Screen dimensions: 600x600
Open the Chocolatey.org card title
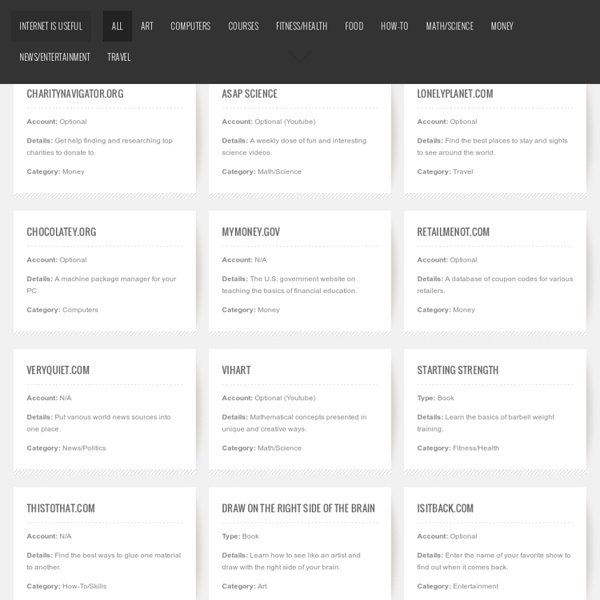click(x=61, y=232)
